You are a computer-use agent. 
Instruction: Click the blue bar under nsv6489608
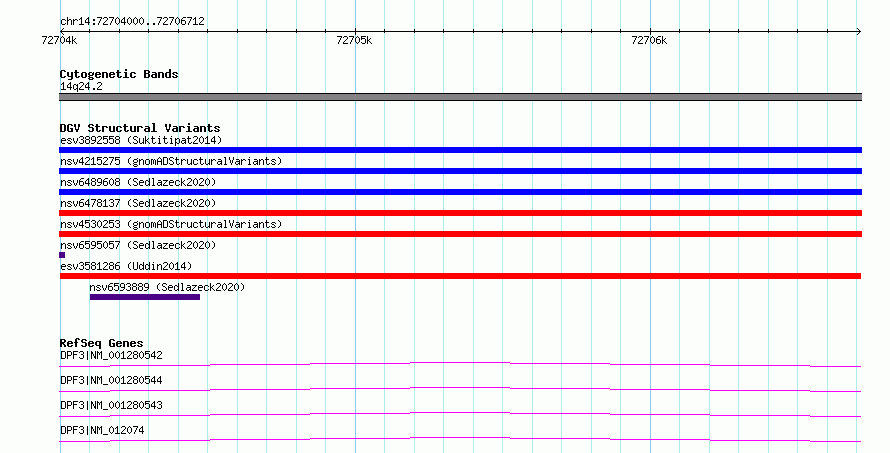pos(460,192)
